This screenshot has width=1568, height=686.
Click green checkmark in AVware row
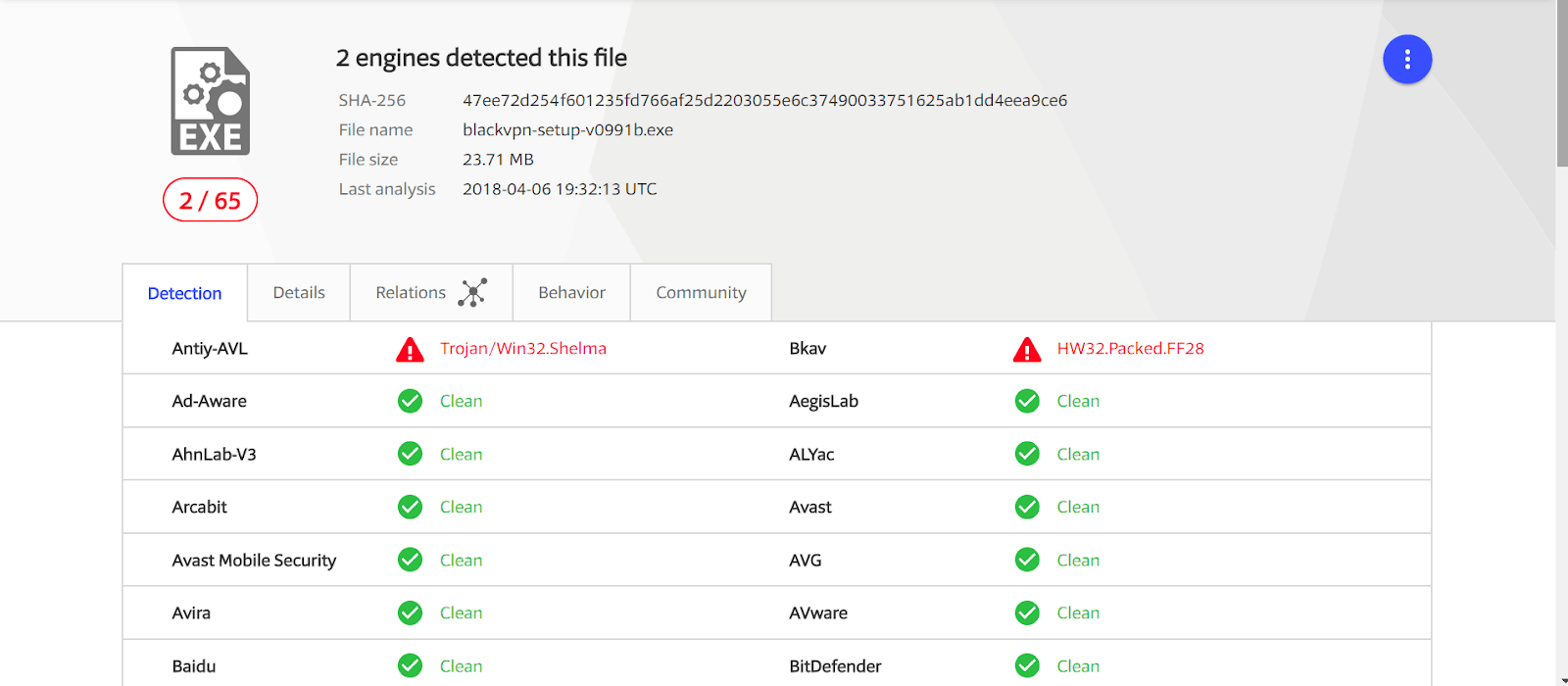click(1027, 612)
